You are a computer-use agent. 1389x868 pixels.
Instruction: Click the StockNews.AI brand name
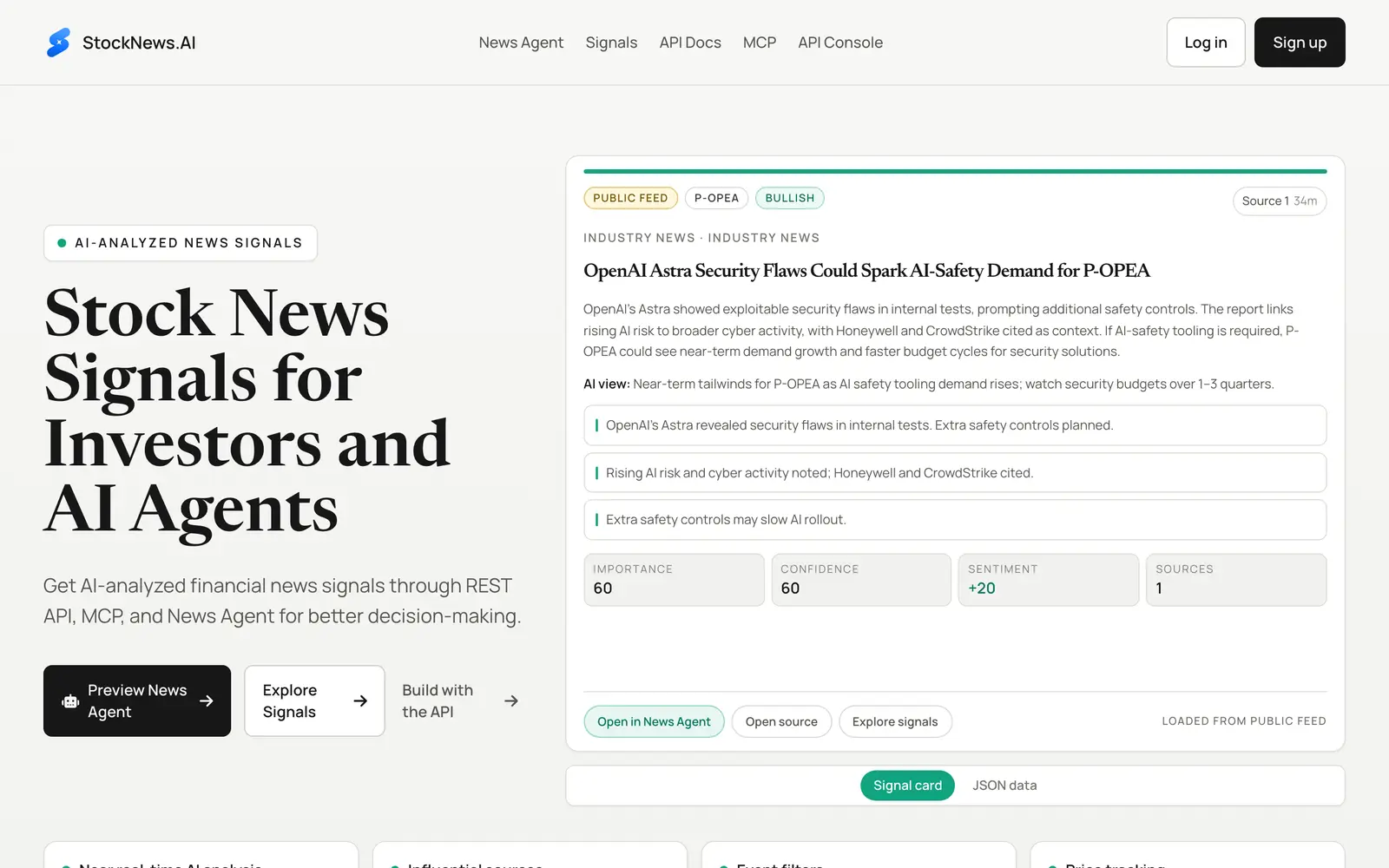(139, 43)
